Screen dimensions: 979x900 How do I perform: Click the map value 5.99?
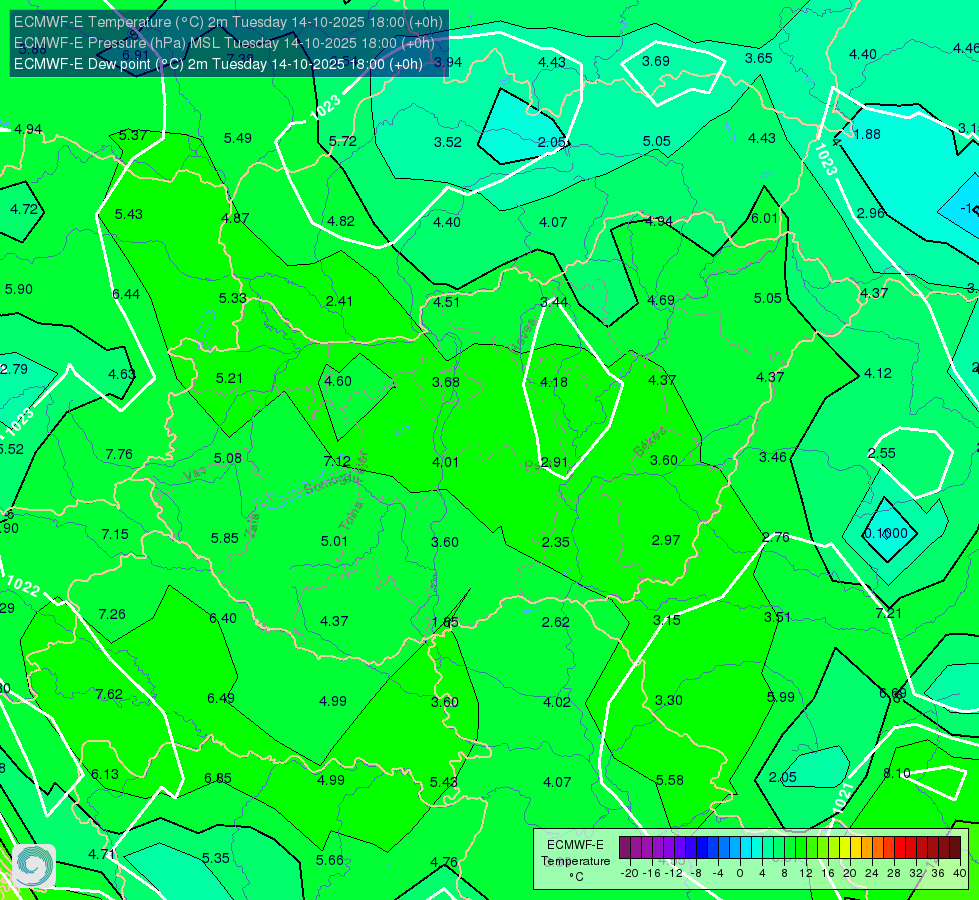click(x=780, y=697)
